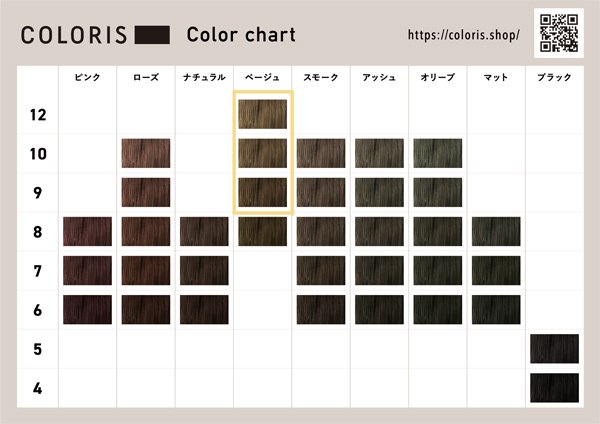This screenshot has width=600, height=424.
Task: Click the スモーク level 6 swatch
Action: (321, 309)
